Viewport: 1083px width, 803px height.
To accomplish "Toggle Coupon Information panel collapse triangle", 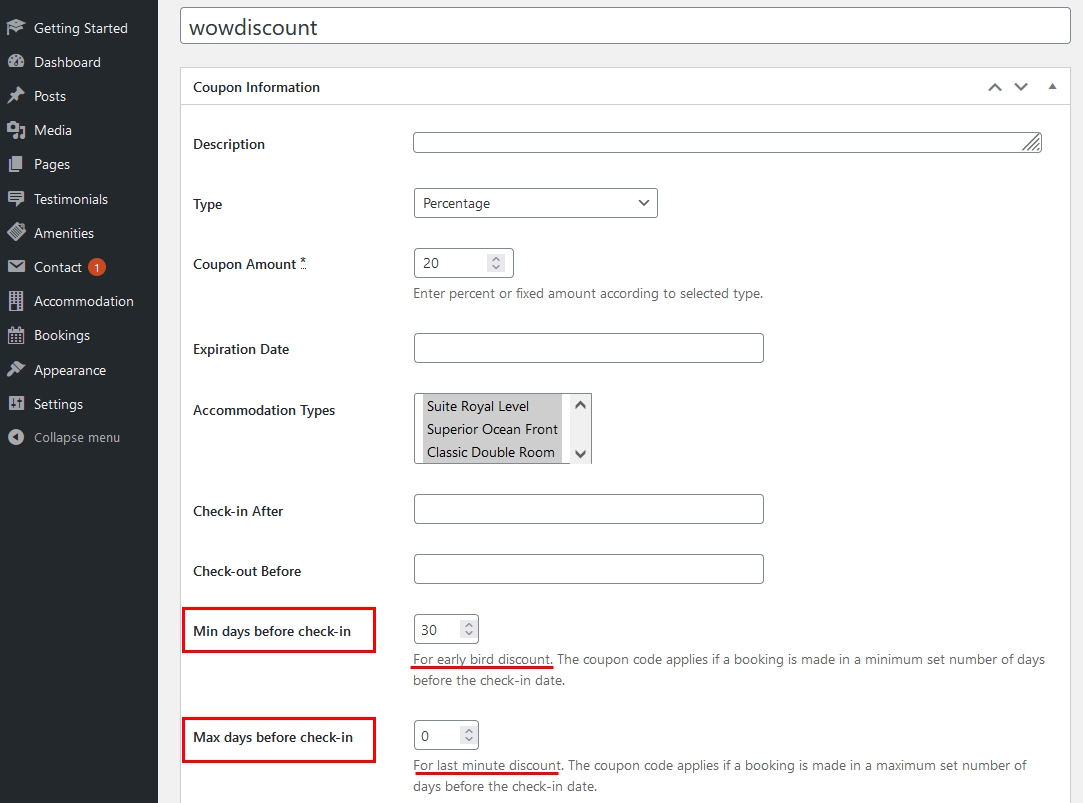I will (x=1052, y=86).
